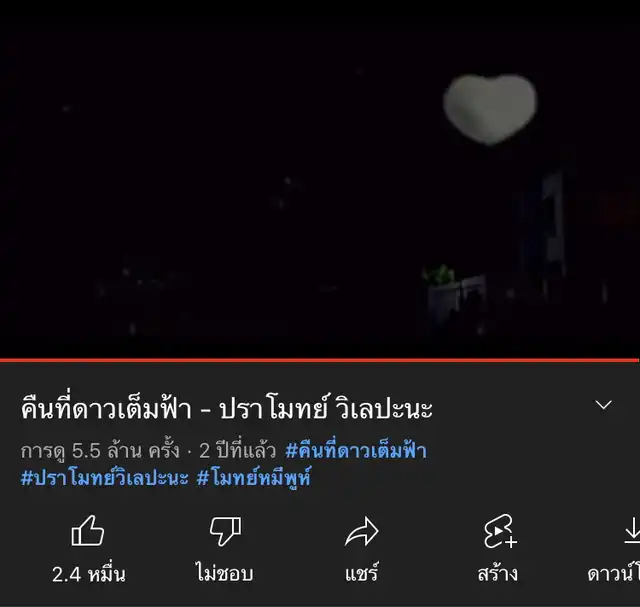Select the สร้าง create label
Image resolution: width=640 pixels, height=607 pixels.
click(498, 573)
